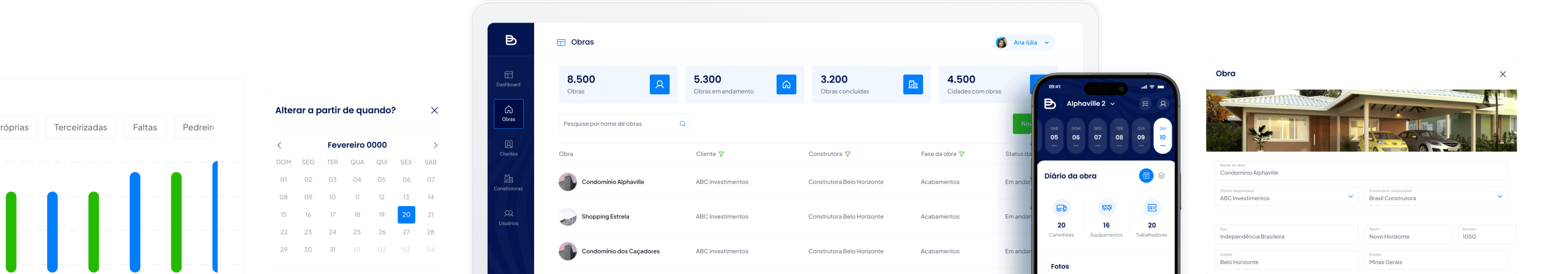Viewport: 1568px width, 274px height.
Task: Open Dashboard in the dark sidebar
Action: coord(508,79)
